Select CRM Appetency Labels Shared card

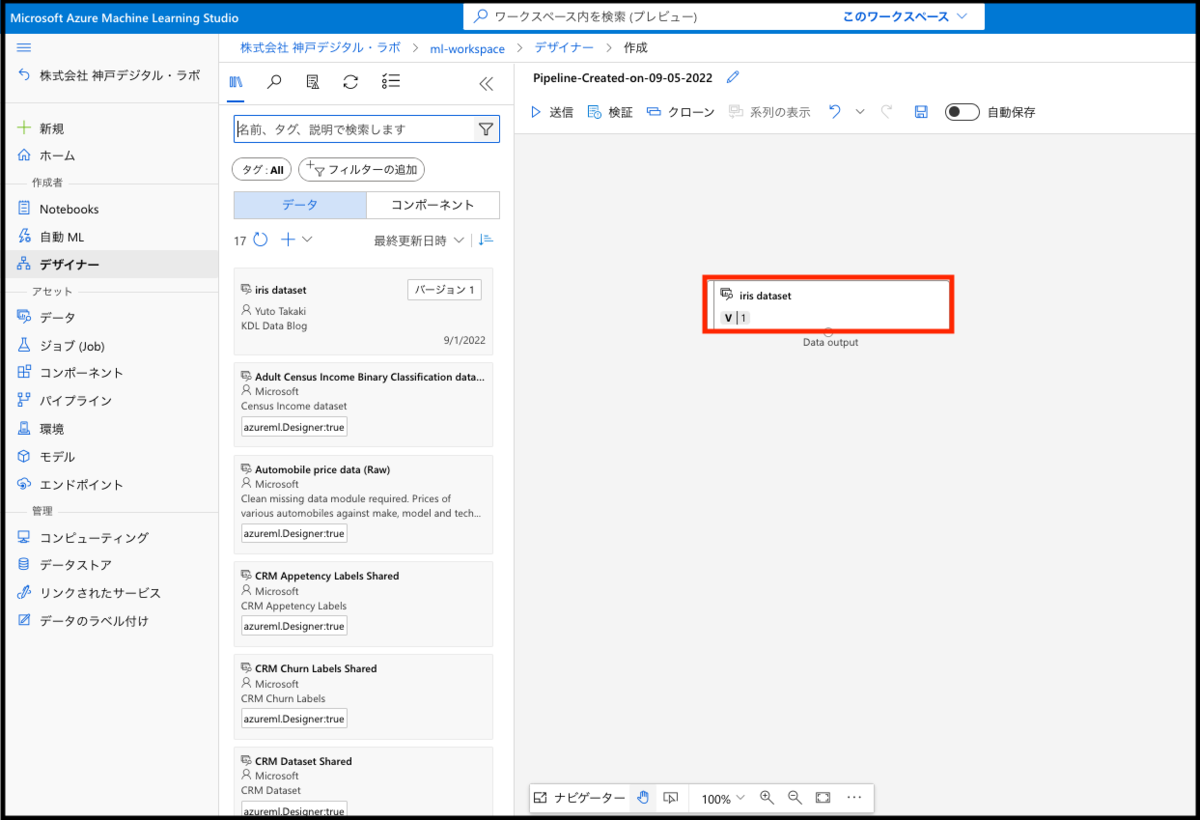coord(363,603)
